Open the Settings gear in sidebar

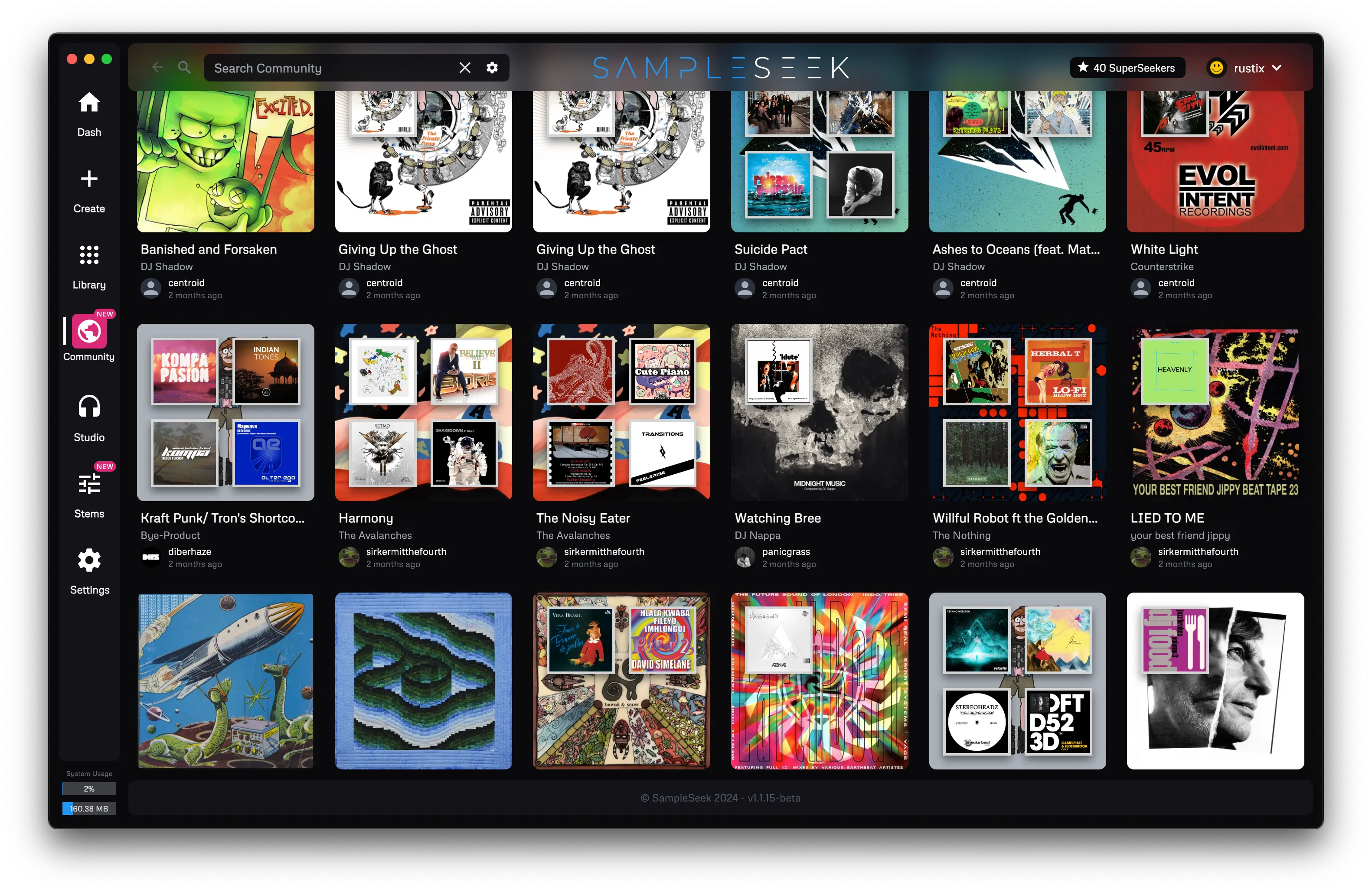tap(89, 560)
